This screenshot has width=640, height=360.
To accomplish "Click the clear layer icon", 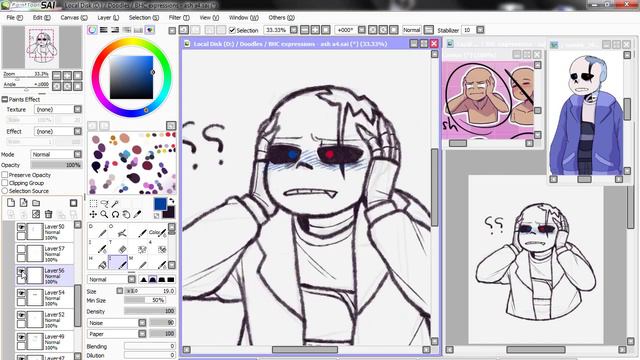I will pyautogui.click(x=36, y=214).
